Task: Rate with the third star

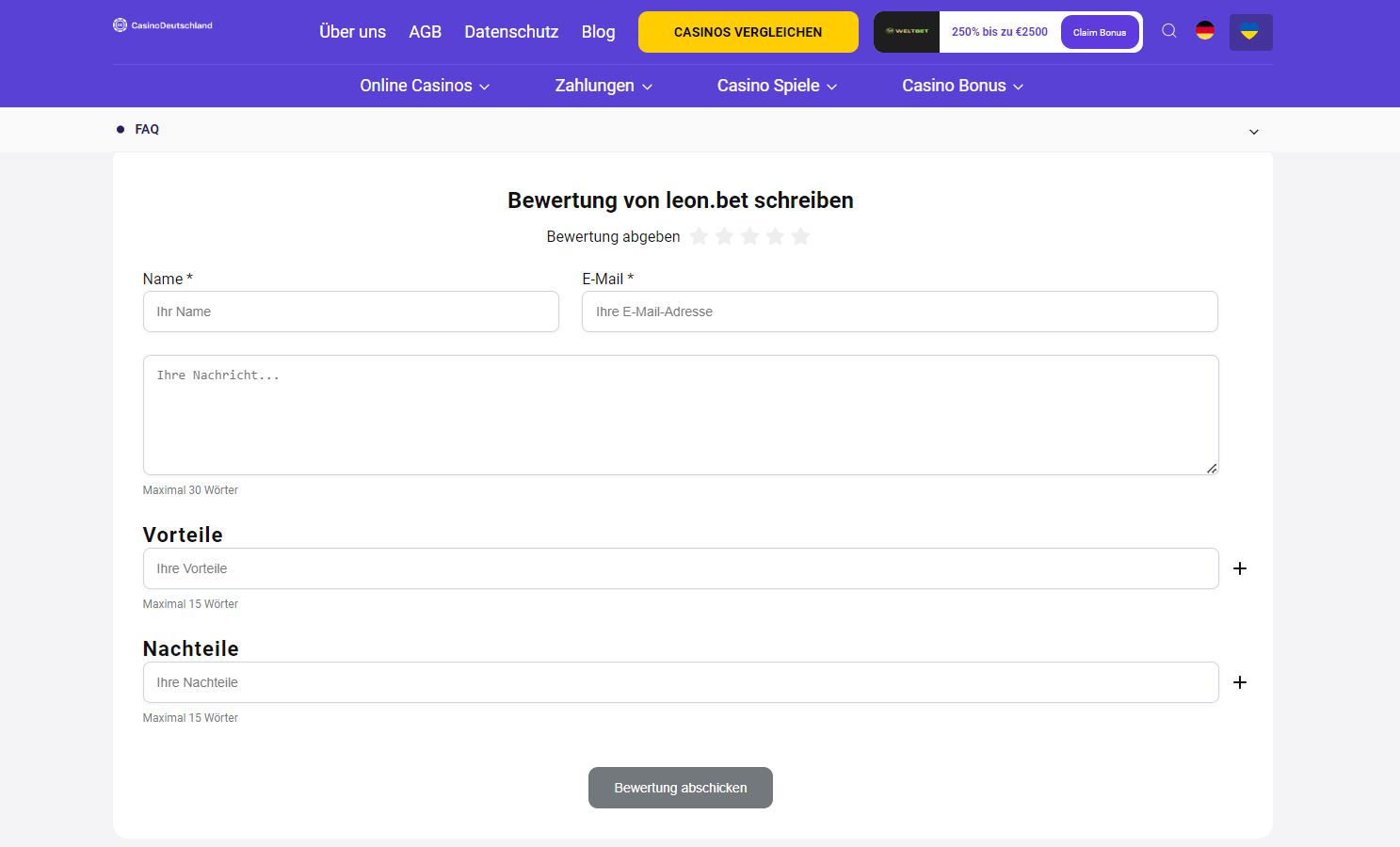Action: pyautogui.click(x=749, y=236)
